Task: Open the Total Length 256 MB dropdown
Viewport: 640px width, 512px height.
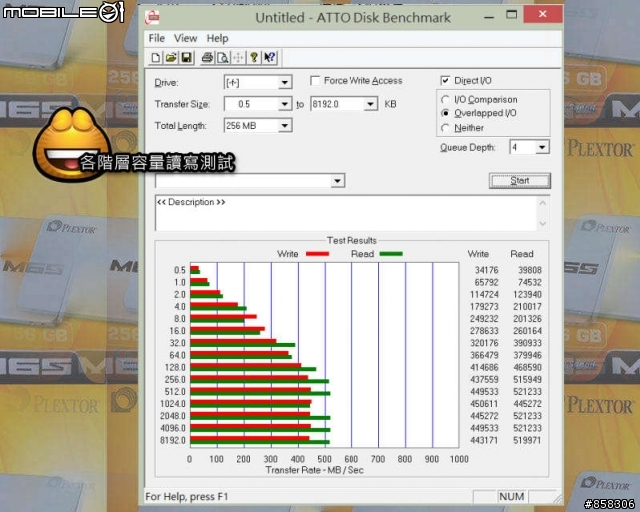Action: [285, 126]
